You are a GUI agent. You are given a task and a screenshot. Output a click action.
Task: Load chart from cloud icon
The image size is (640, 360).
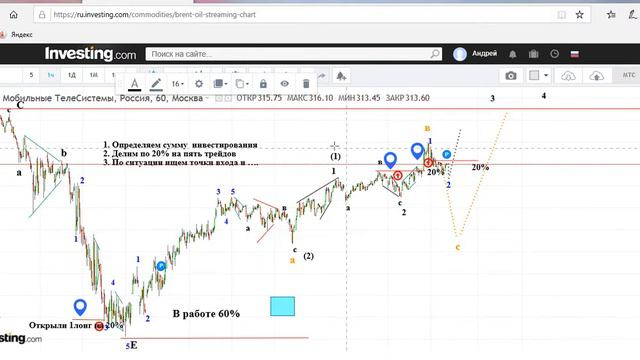tap(568, 76)
